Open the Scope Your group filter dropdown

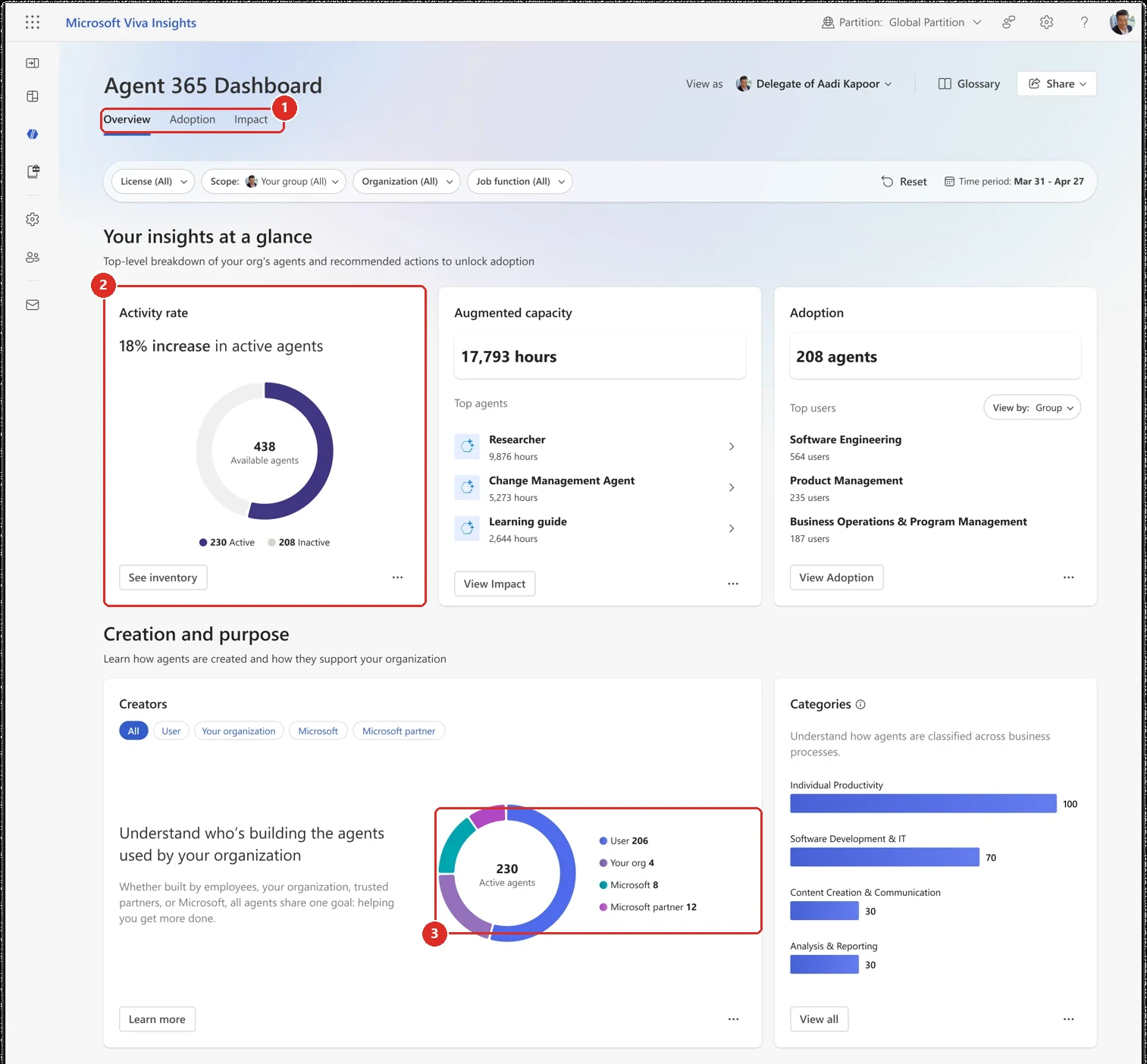point(274,182)
